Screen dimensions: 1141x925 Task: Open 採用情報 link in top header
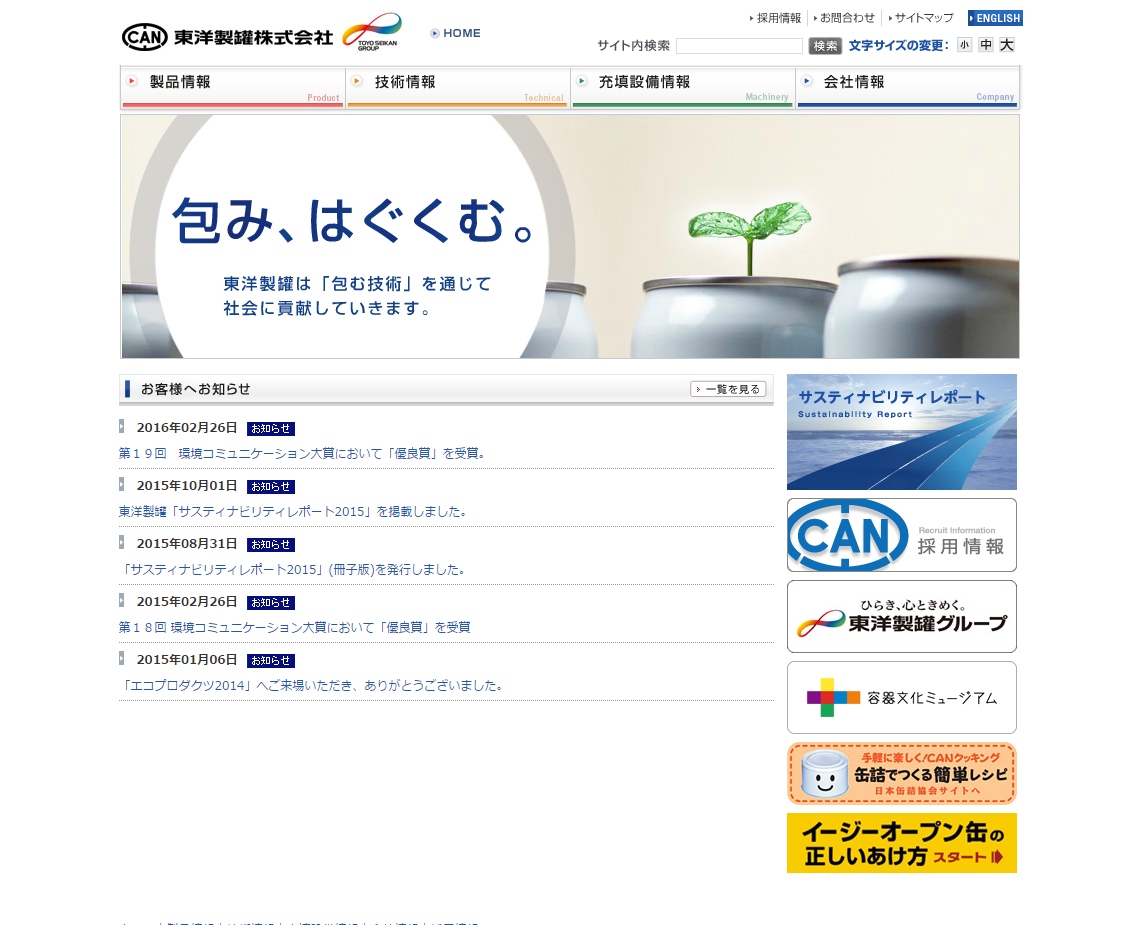click(x=776, y=18)
